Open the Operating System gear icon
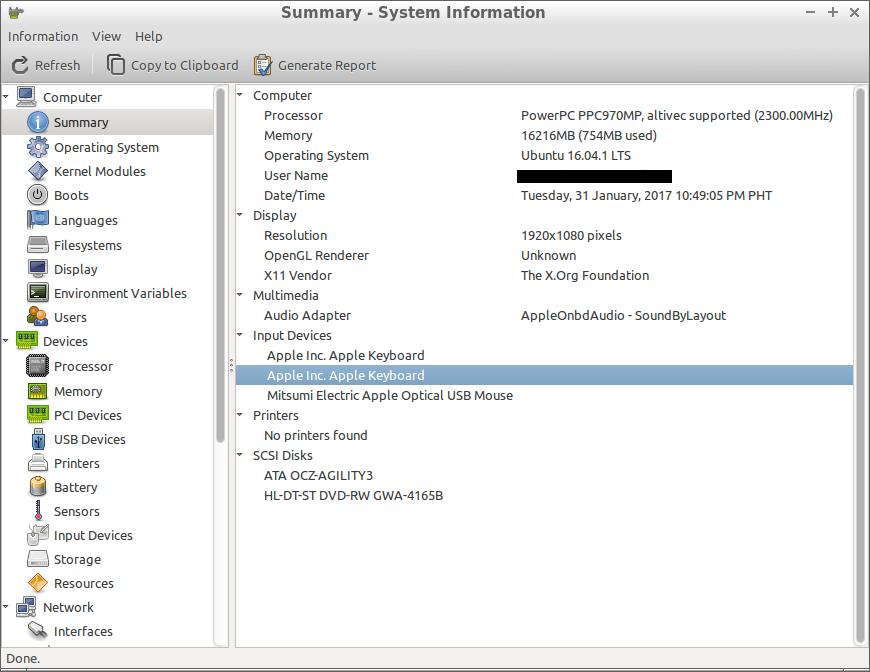 pos(38,147)
